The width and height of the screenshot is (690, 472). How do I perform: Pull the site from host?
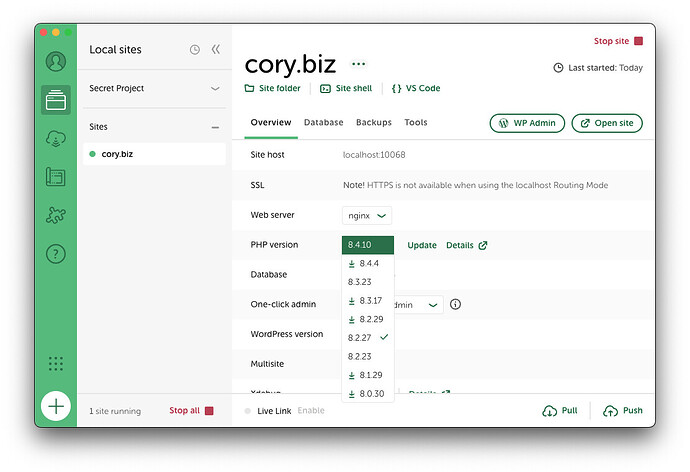[x=560, y=410]
